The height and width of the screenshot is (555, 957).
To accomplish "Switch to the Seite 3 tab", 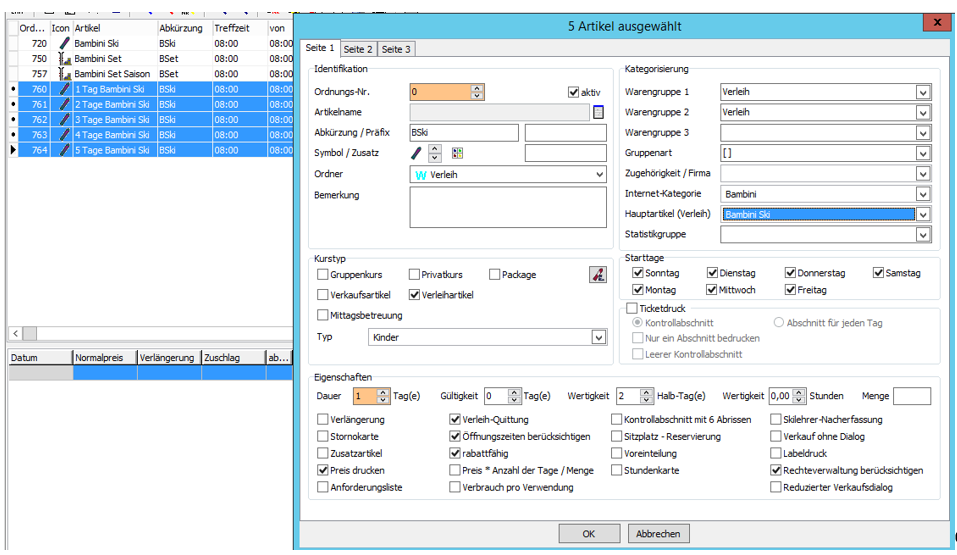I will click(x=396, y=49).
